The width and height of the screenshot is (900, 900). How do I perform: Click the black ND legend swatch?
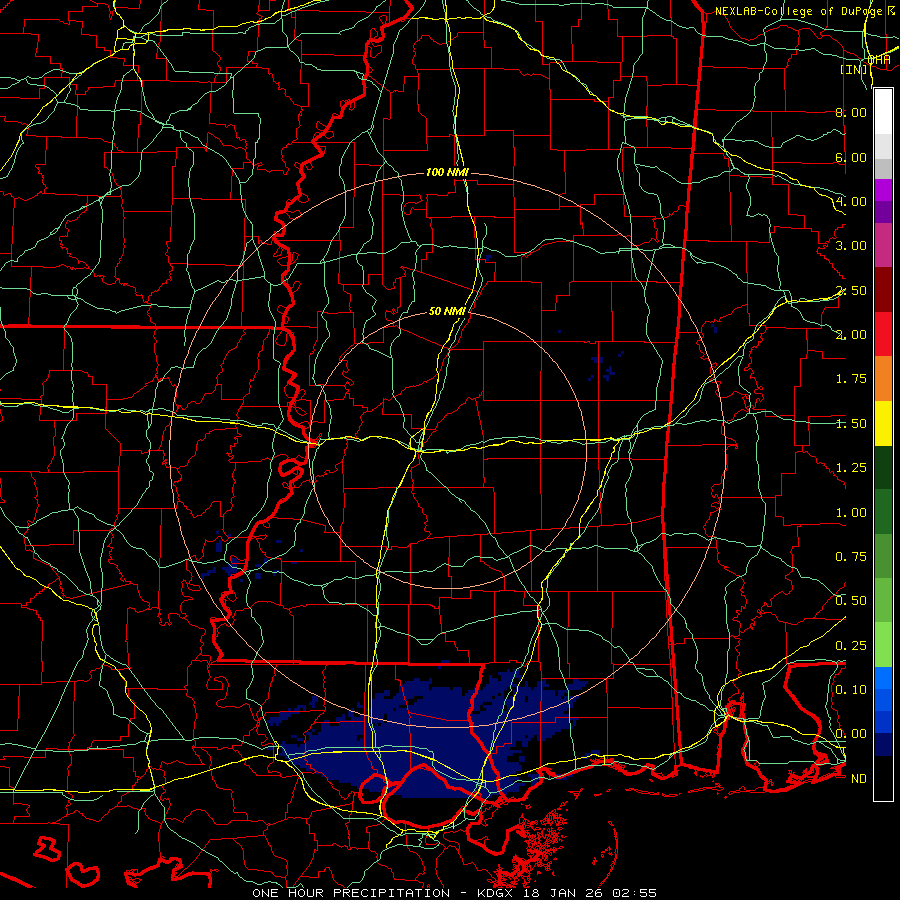tap(883, 778)
